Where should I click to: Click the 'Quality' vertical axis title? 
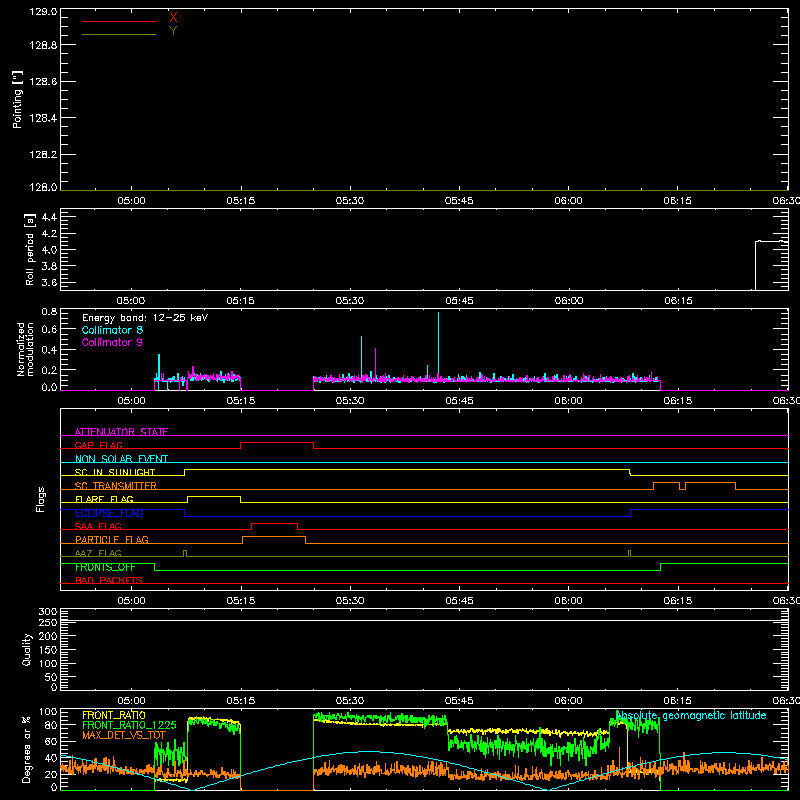tap(27, 649)
